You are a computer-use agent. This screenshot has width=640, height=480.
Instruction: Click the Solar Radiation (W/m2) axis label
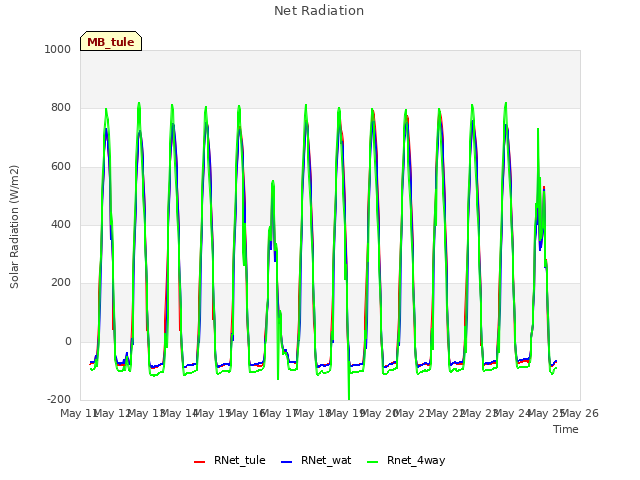point(14,227)
